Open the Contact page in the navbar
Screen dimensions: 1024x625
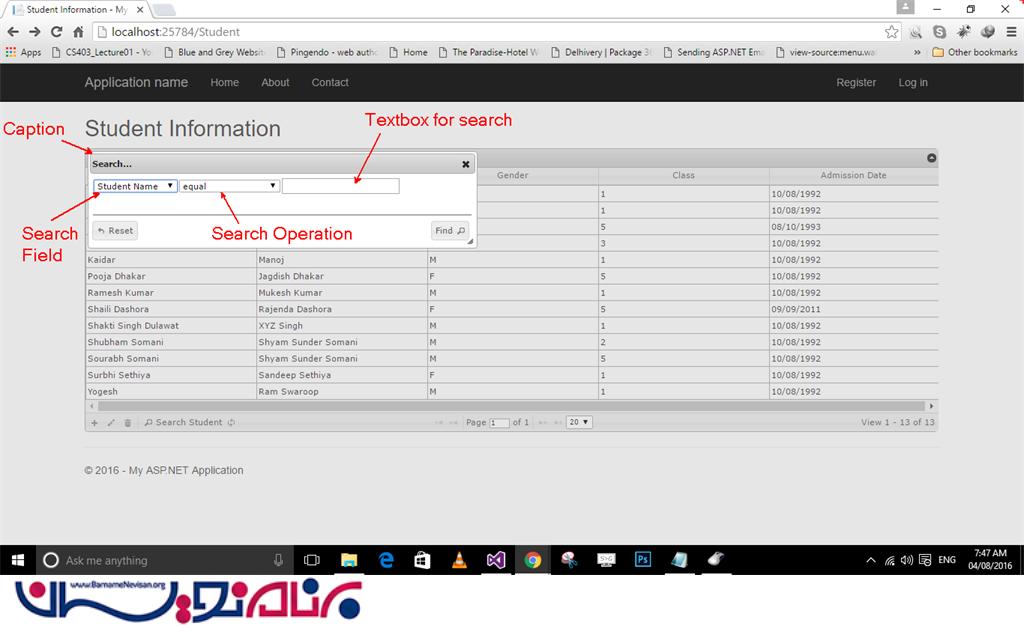330,83
